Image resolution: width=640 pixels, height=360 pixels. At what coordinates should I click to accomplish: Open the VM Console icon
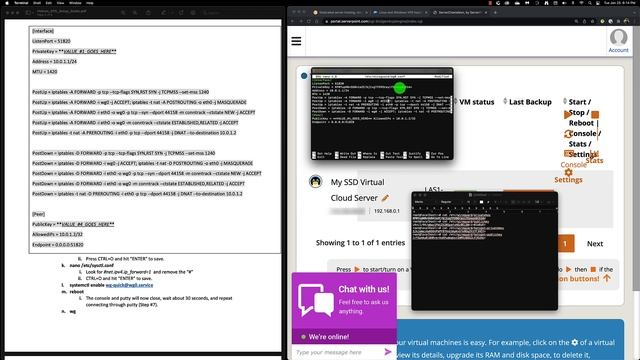point(569,153)
